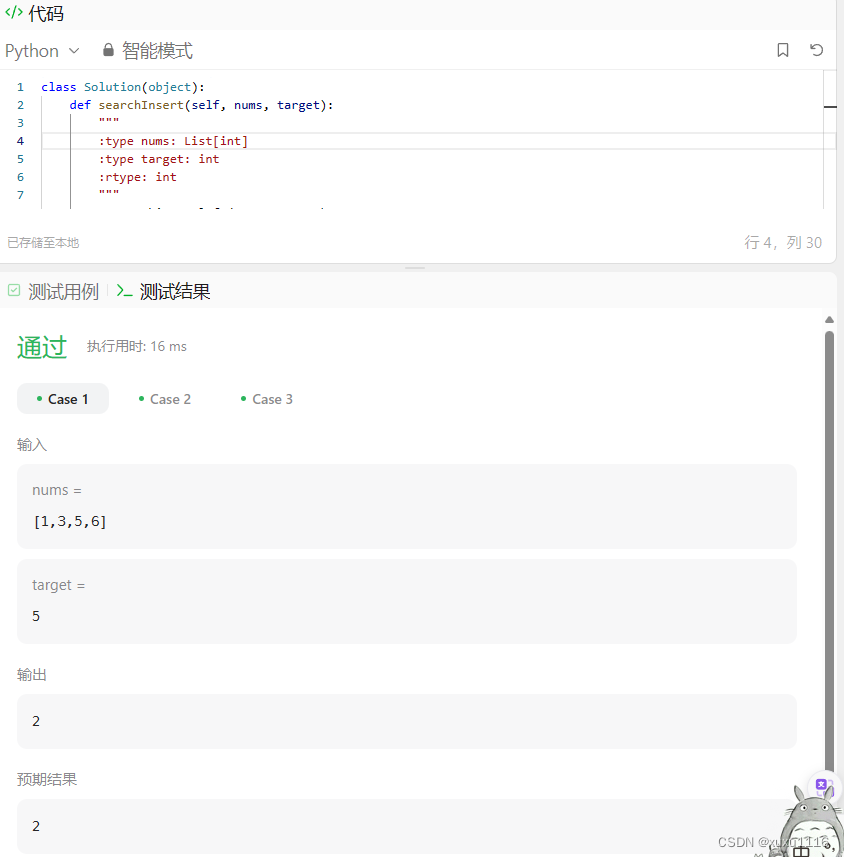Bookmark the current code with the bookmark icon
Viewport: 844px width, 857px height.
pyautogui.click(x=783, y=49)
